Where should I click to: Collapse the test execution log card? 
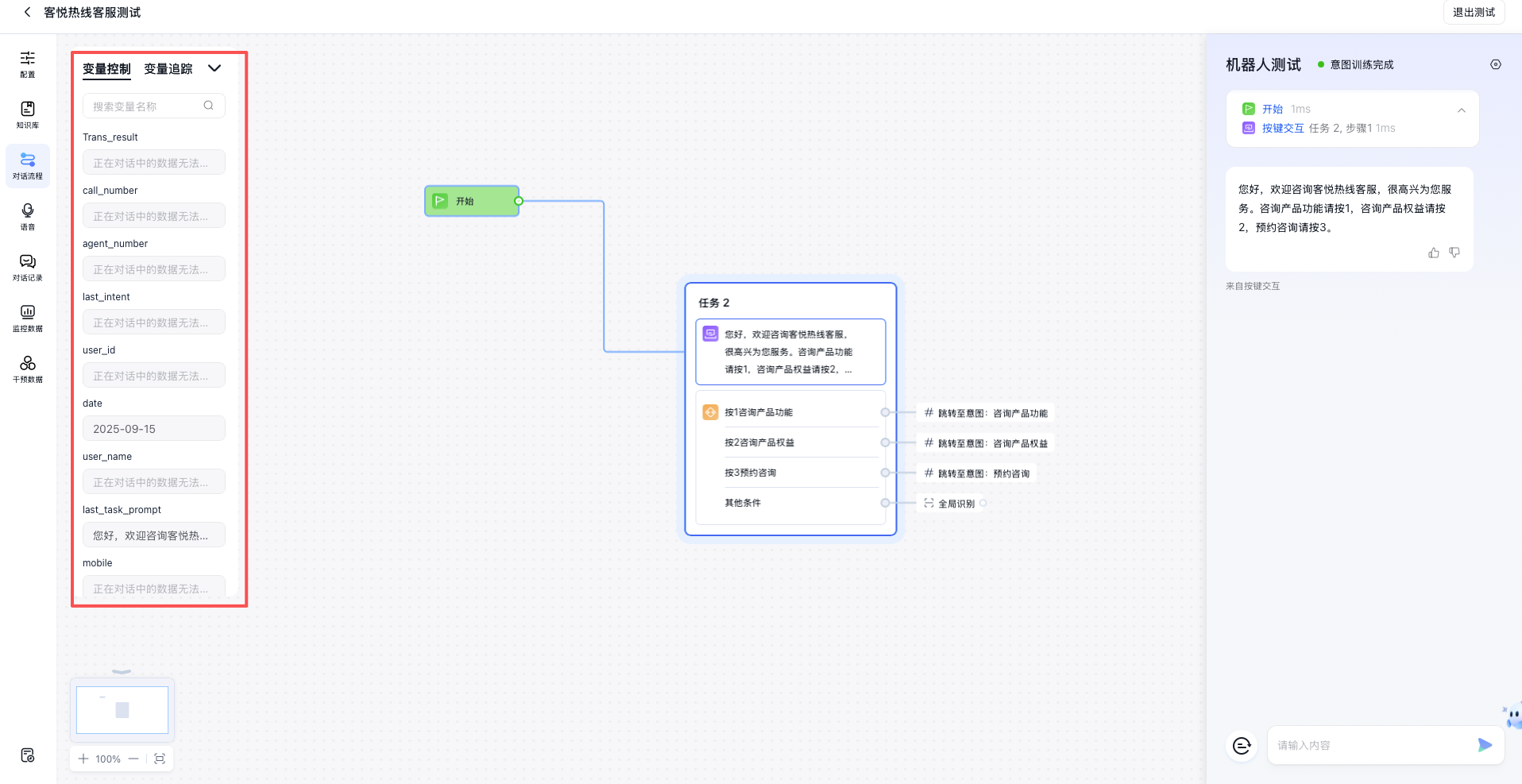[x=1462, y=110]
